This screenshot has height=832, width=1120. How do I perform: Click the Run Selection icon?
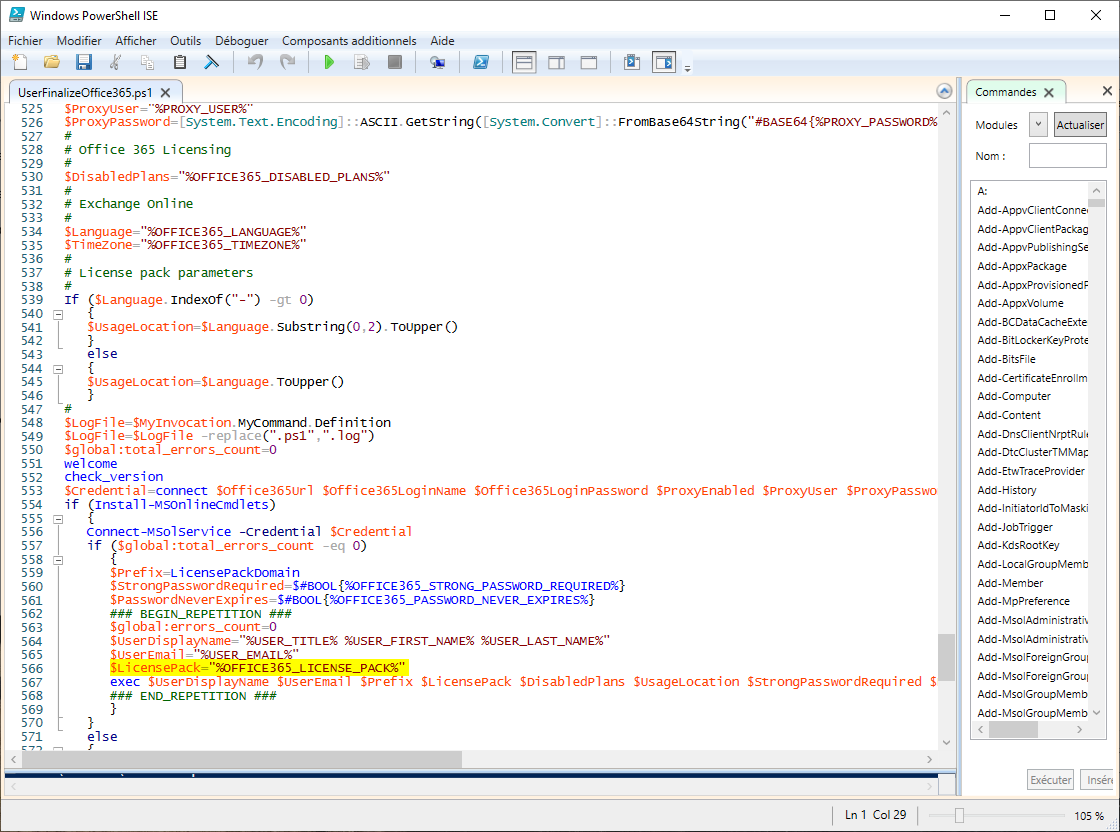click(362, 62)
